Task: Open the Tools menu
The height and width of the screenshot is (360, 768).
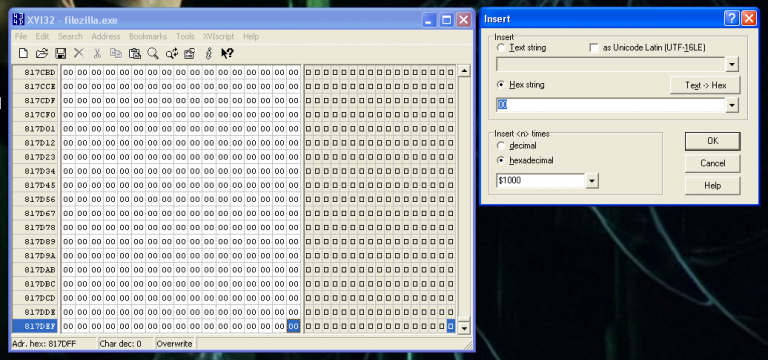Action: click(x=185, y=37)
